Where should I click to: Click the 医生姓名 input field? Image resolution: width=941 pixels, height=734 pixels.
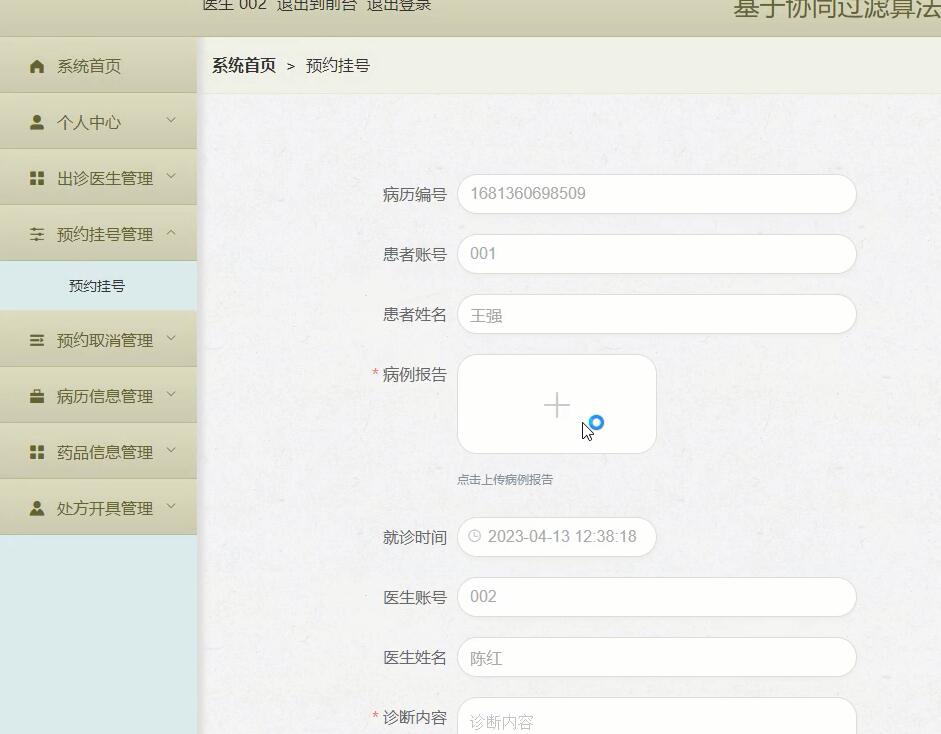[657, 657]
